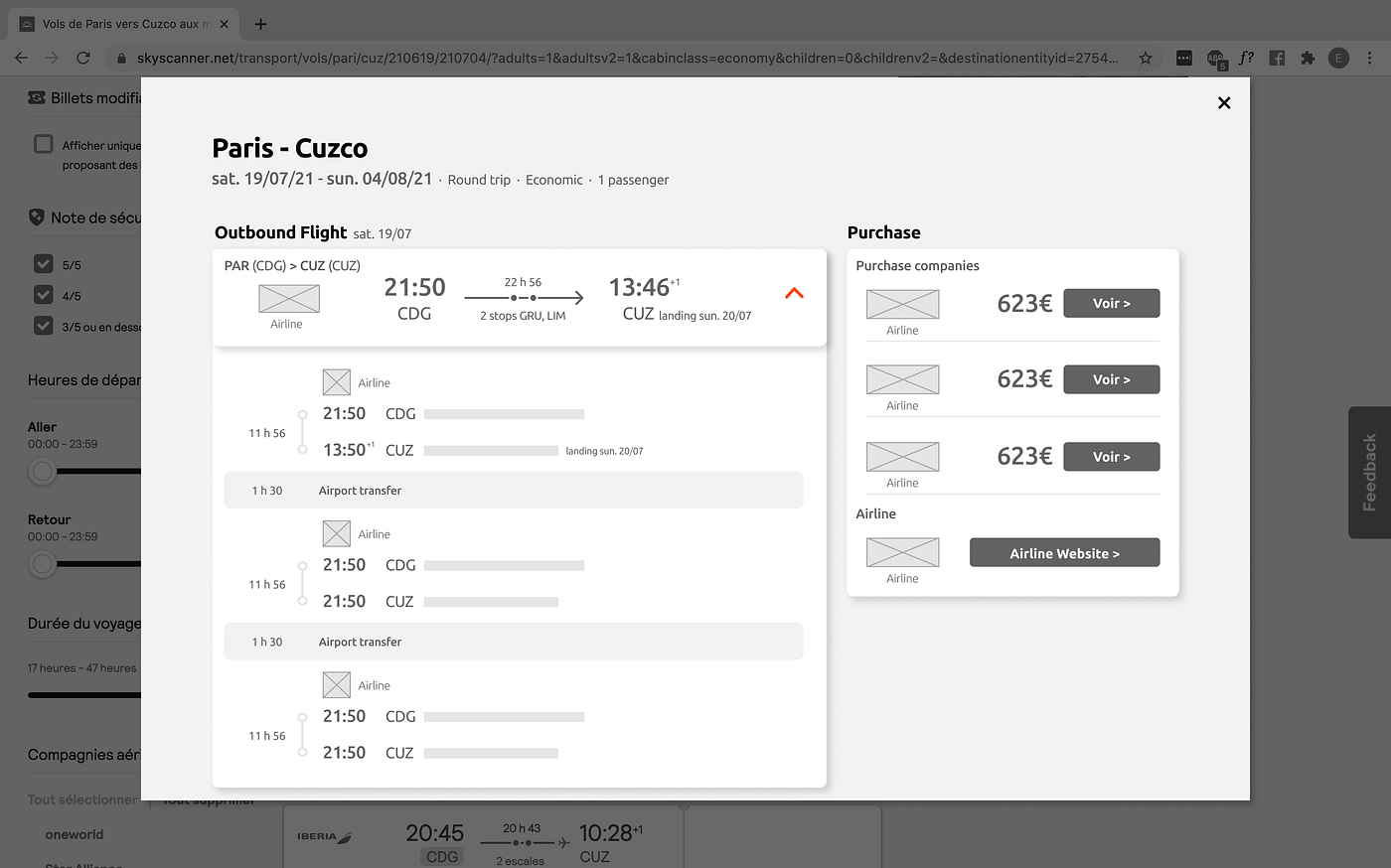
Task: Click the second 623€ Voir button
Action: tap(1111, 379)
